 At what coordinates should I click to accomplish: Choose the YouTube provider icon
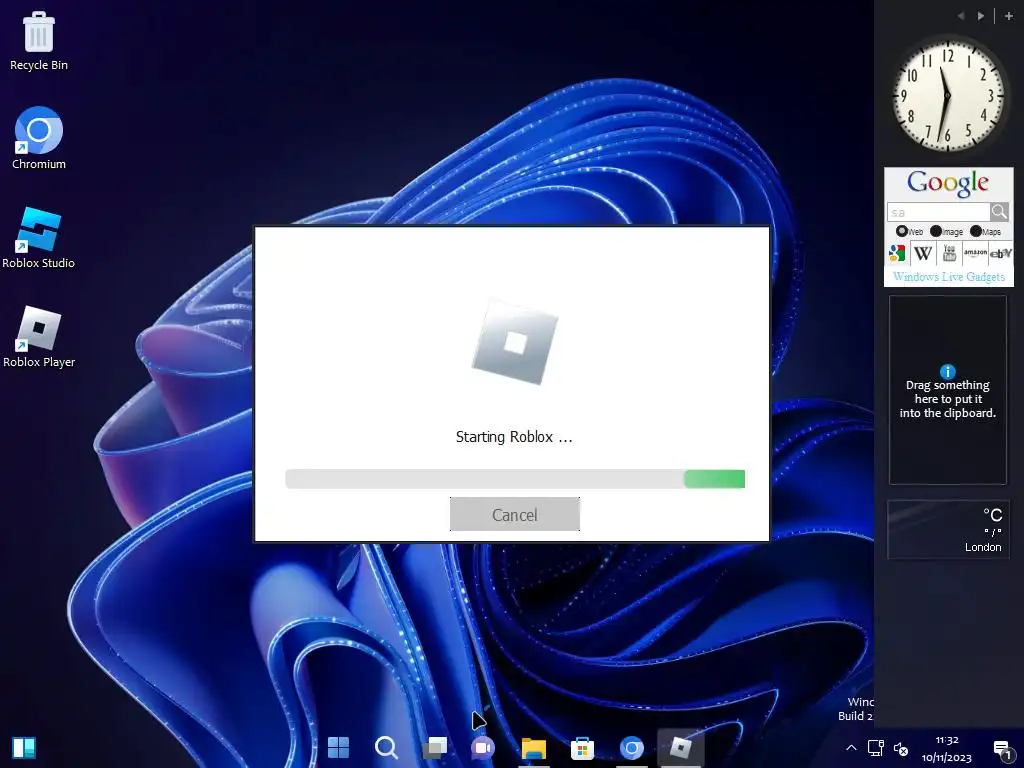pos(949,253)
